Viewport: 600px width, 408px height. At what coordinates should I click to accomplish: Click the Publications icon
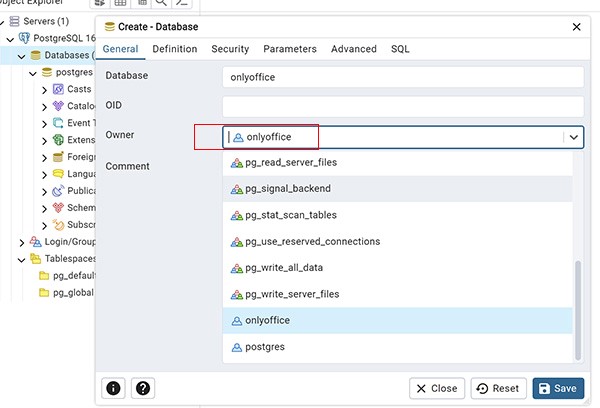pyautogui.click(x=58, y=191)
